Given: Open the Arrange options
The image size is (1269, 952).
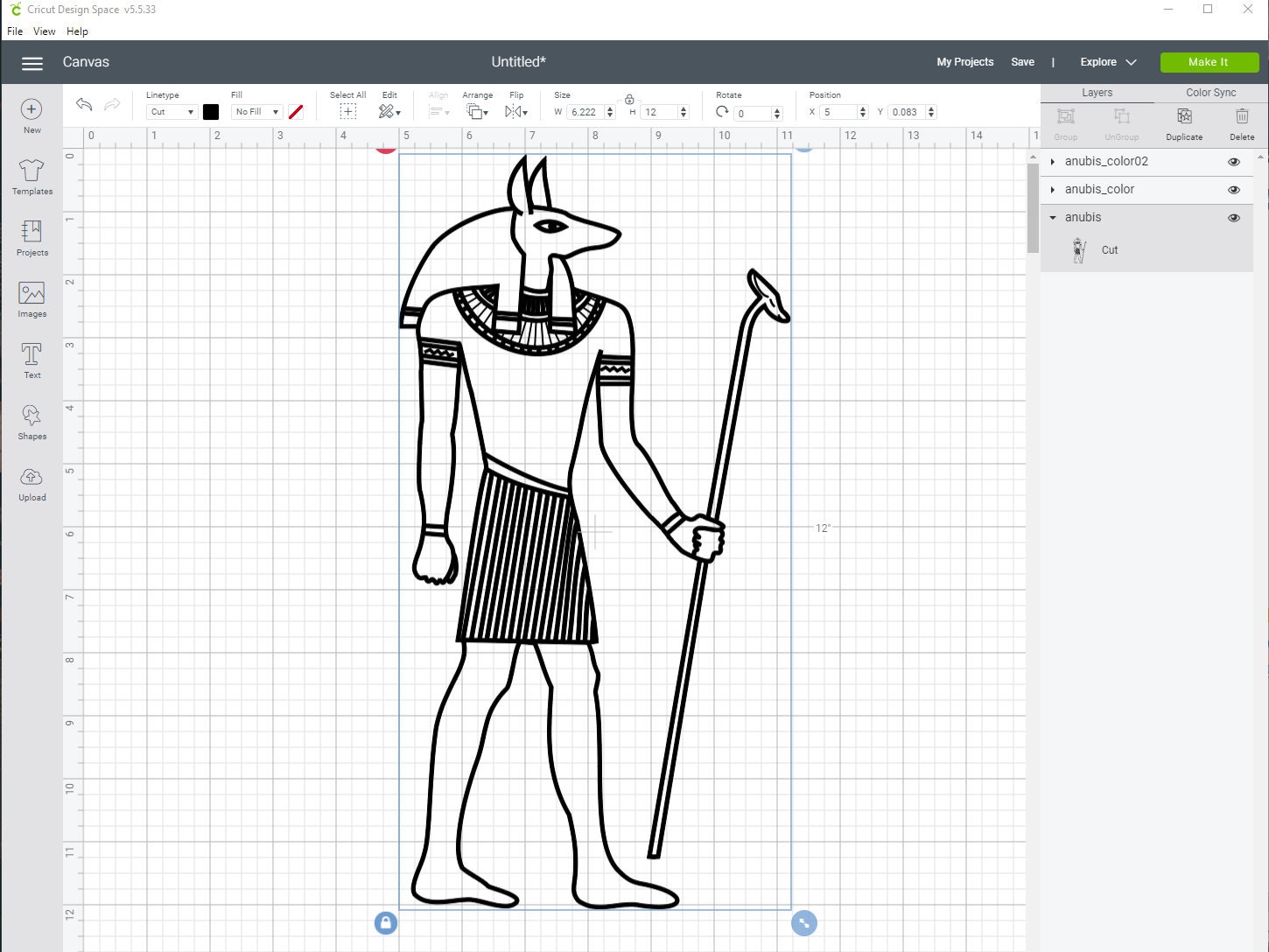Looking at the screenshot, I should coord(477,111).
